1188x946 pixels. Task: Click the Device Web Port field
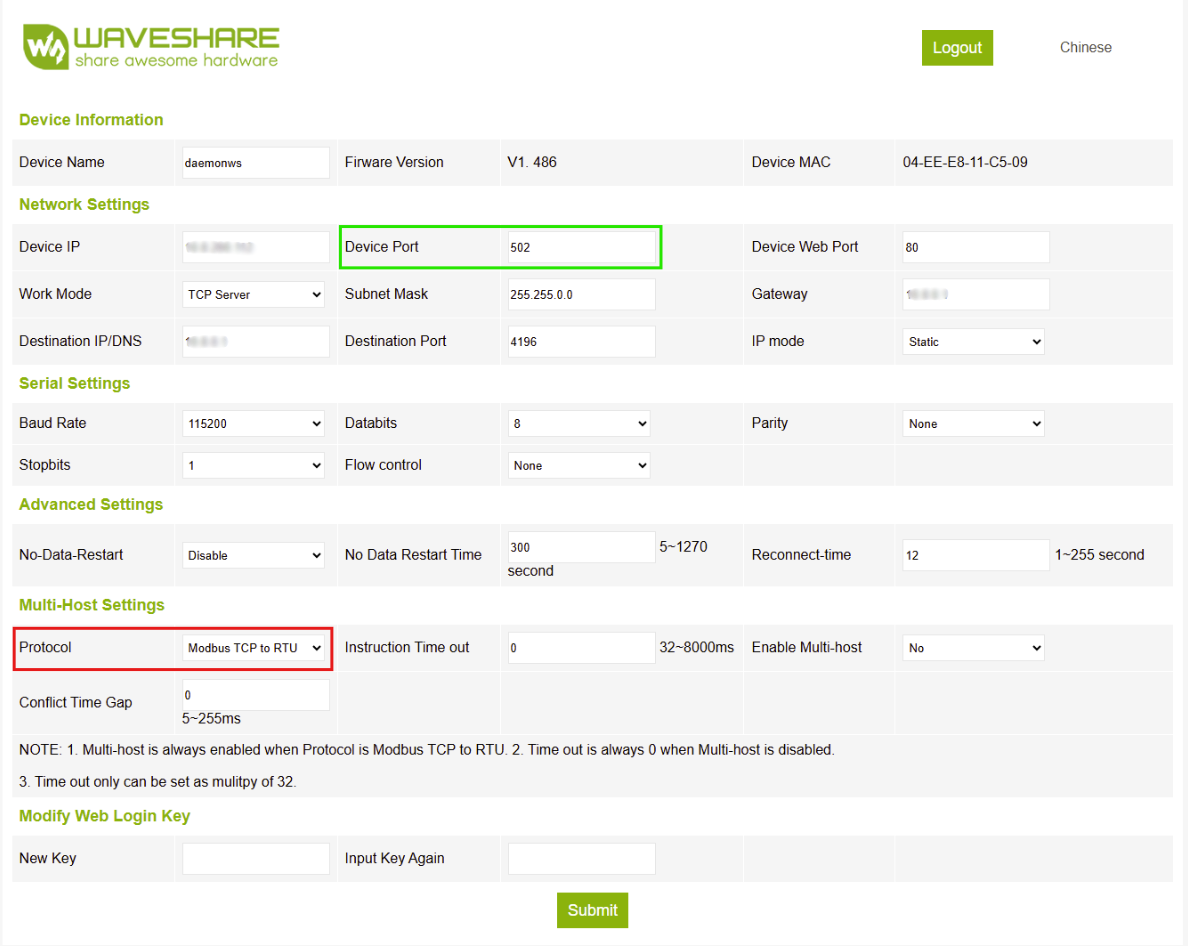click(x=975, y=247)
